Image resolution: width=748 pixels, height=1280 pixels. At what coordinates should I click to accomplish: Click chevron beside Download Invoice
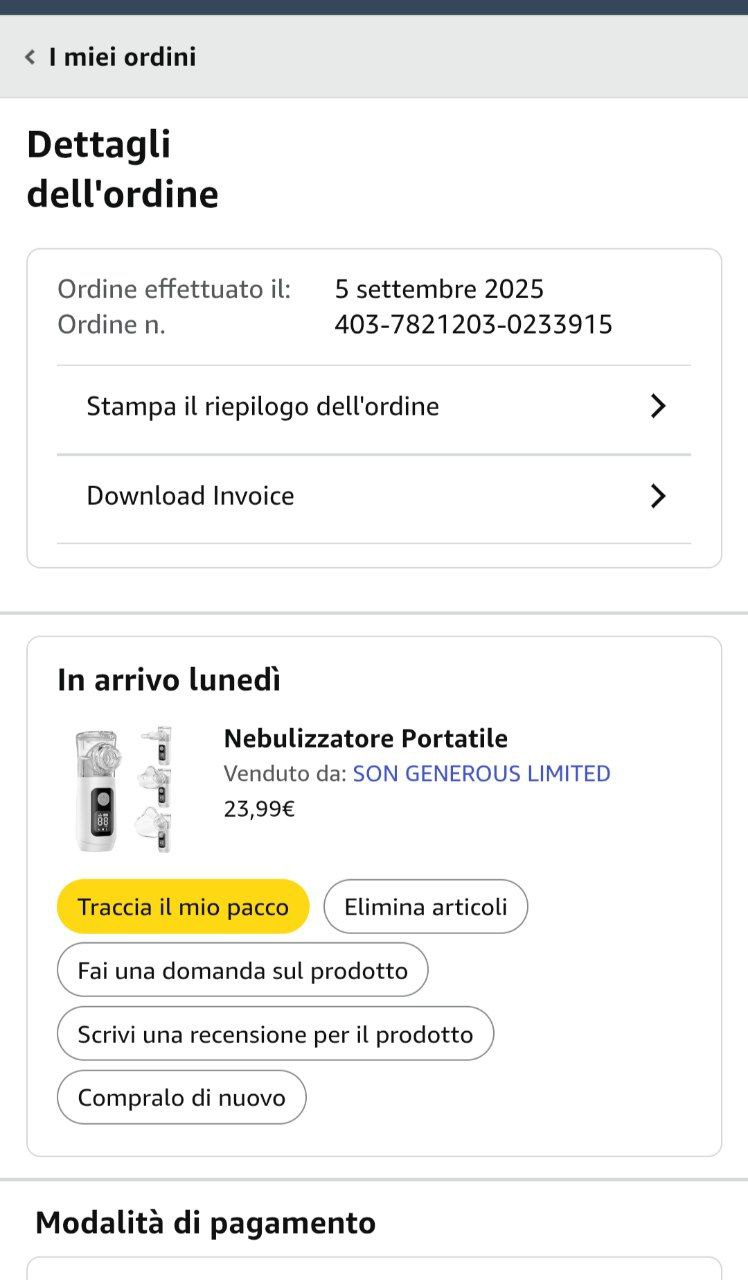[657, 496]
